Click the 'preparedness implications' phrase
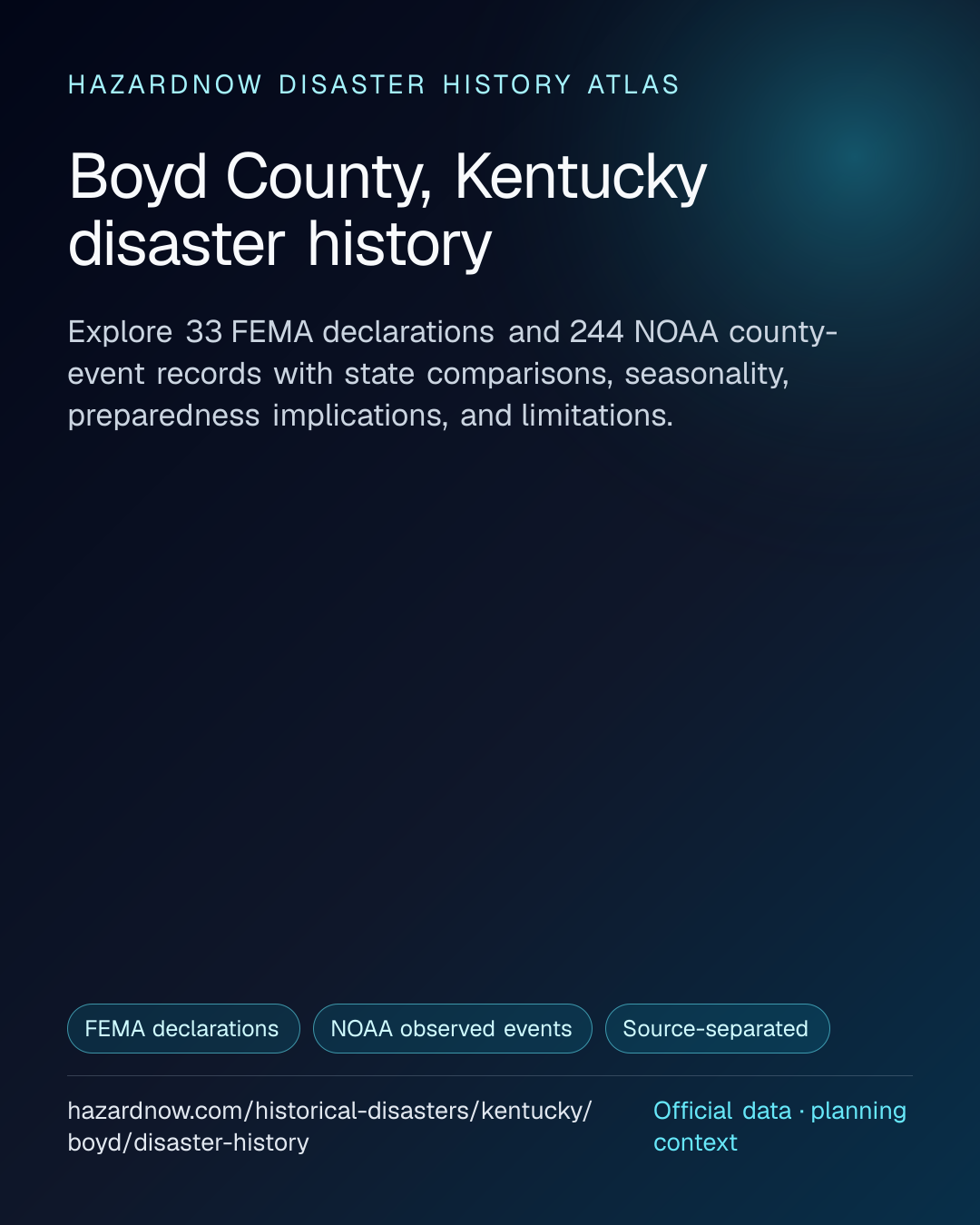Screen dimensions: 980x1225 (258, 416)
